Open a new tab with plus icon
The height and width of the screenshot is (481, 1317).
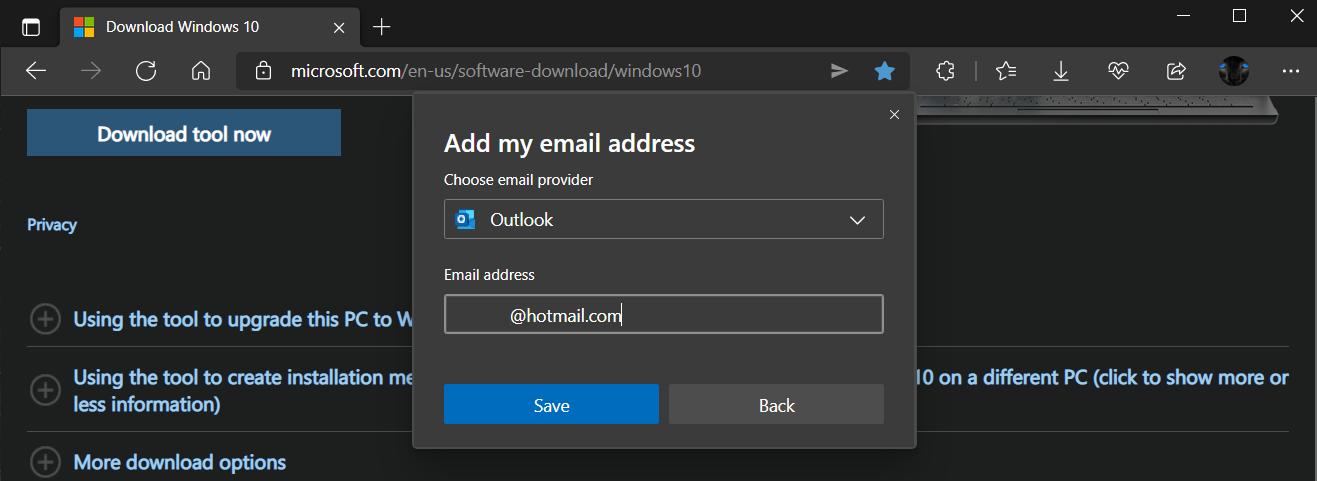(381, 27)
